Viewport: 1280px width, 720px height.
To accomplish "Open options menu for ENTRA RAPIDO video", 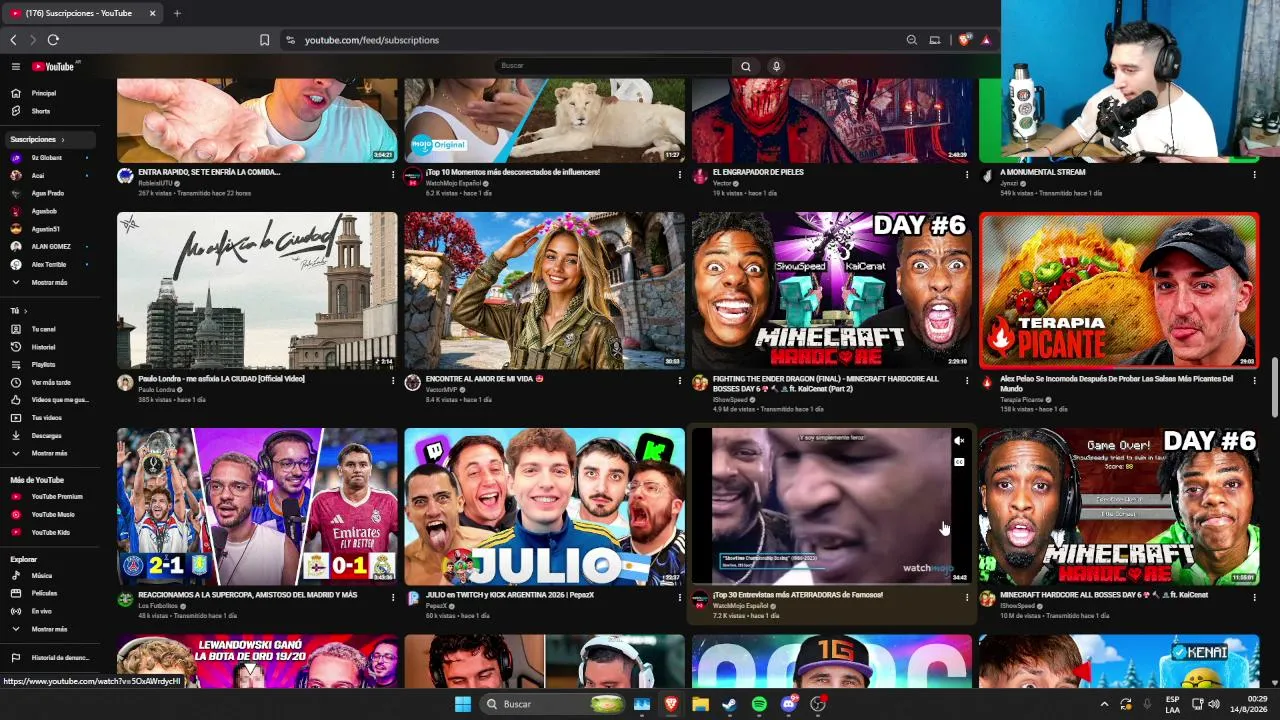I will coord(392,175).
